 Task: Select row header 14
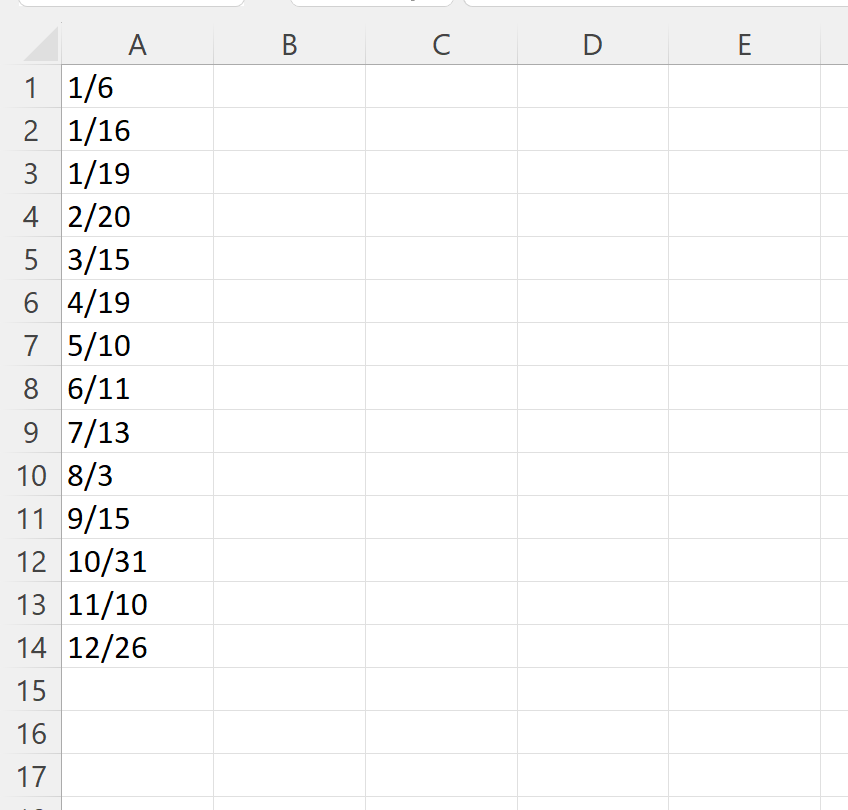33,647
